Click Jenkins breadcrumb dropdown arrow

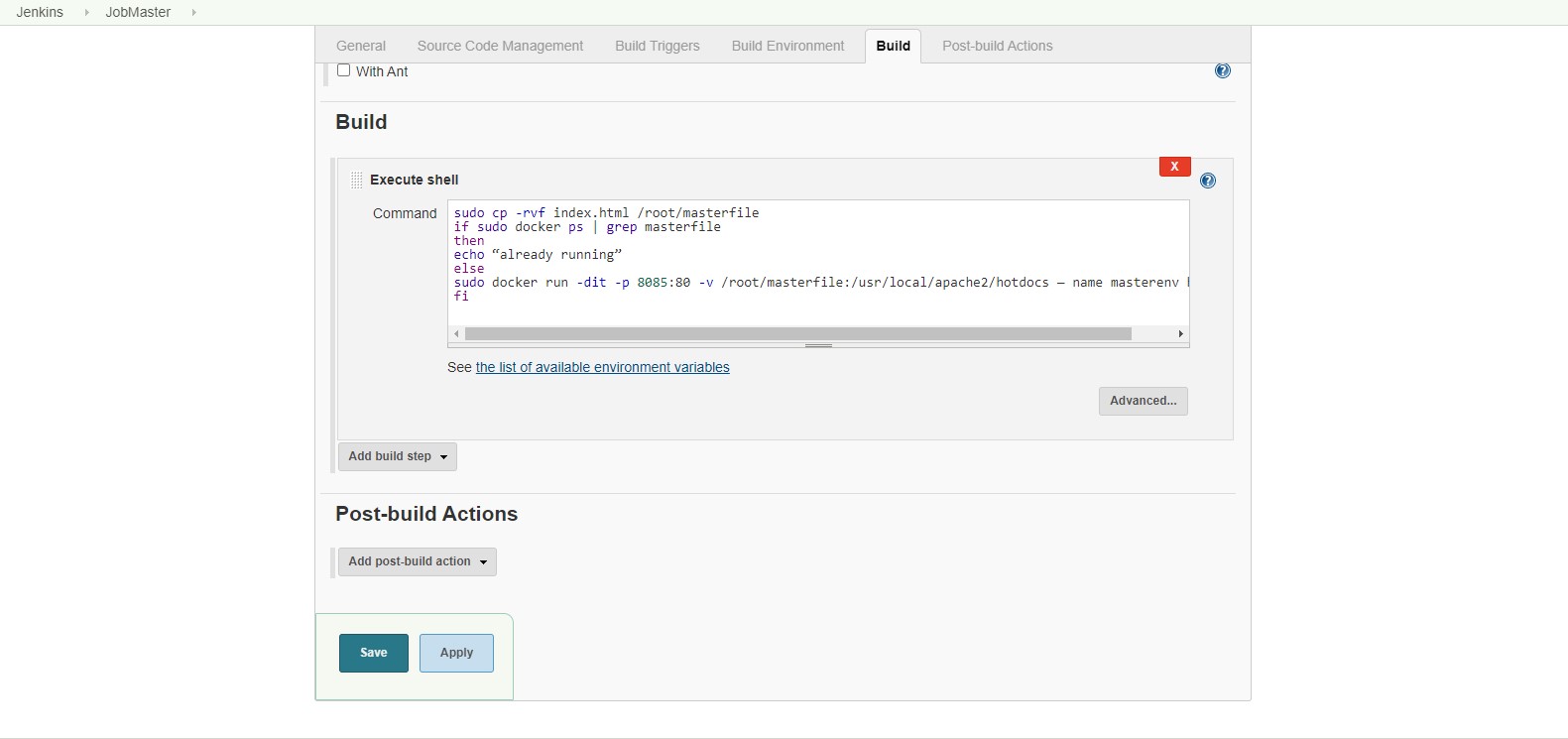(x=86, y=12)
